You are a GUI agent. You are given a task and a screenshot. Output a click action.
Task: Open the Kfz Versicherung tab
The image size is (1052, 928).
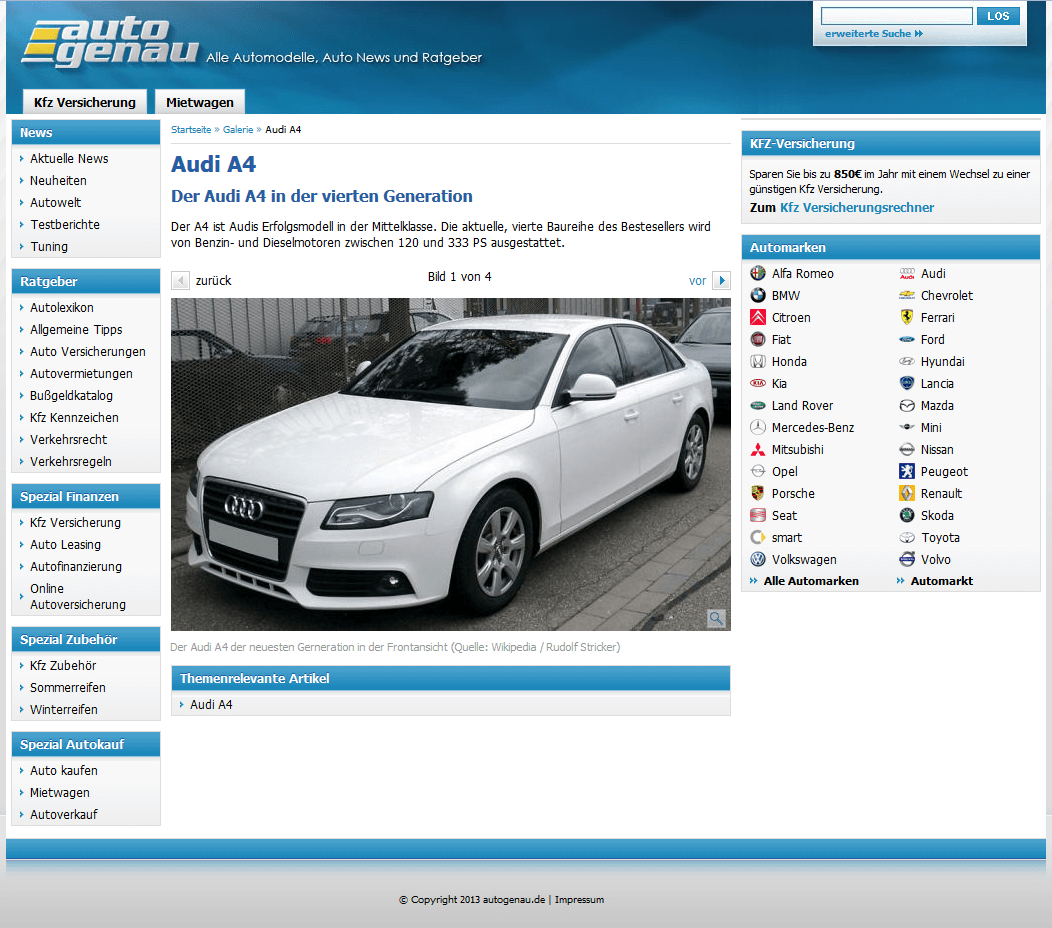click(x=85, y=102)
